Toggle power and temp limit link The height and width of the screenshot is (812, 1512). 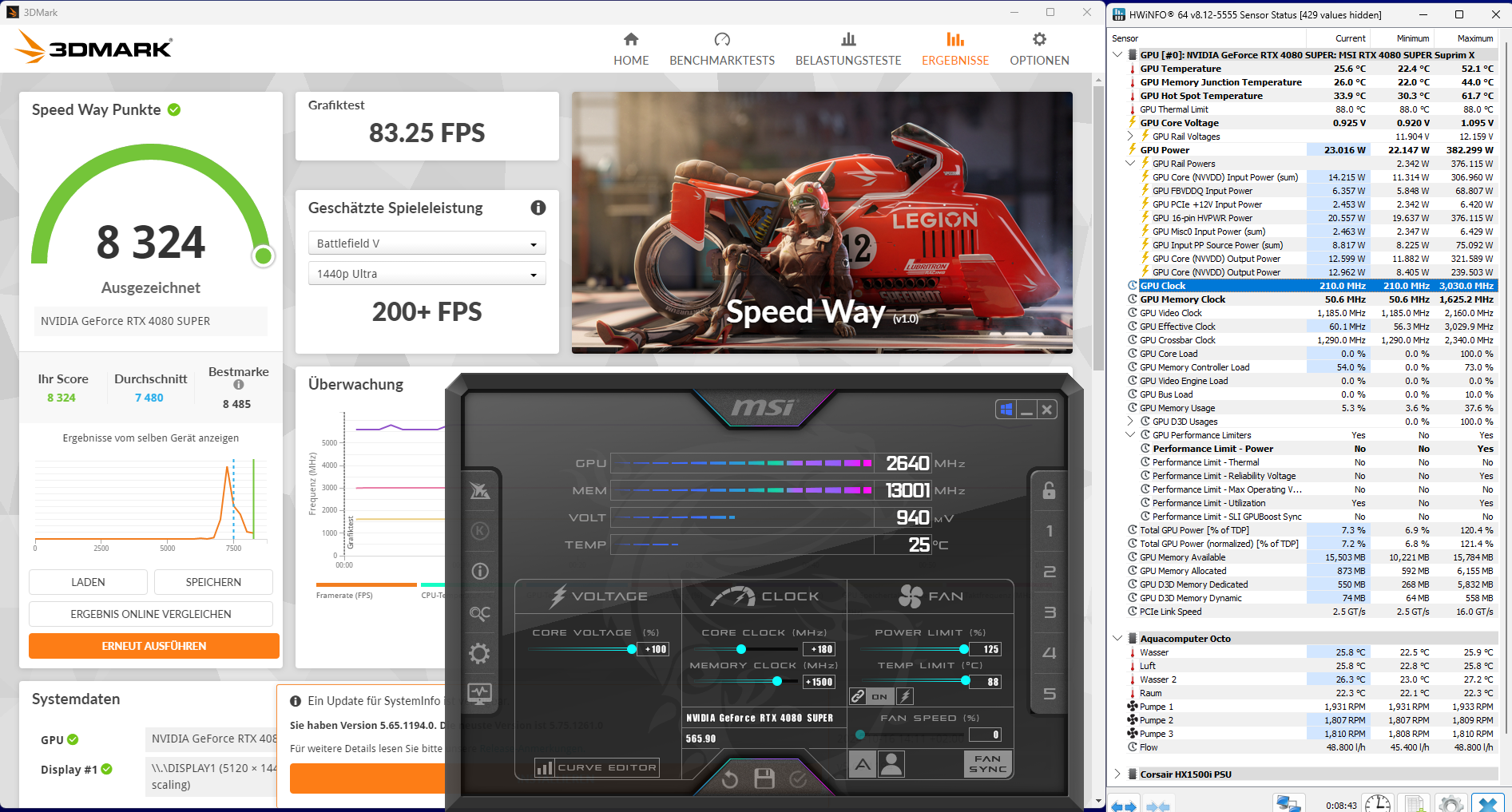click(x=858, y=696)
